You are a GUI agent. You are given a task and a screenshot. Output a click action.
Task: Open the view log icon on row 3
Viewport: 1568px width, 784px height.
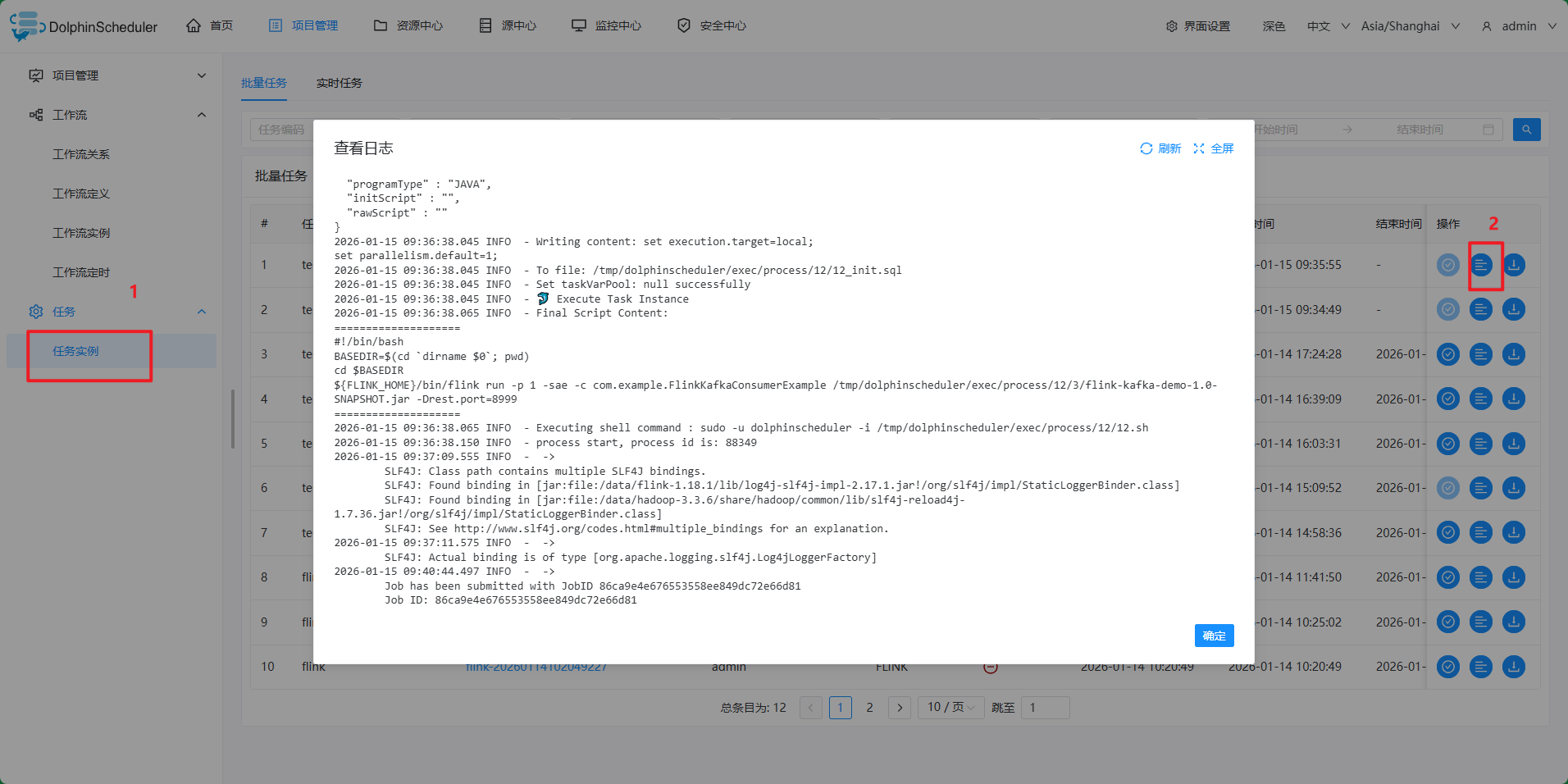click(x=1480, y=354)
